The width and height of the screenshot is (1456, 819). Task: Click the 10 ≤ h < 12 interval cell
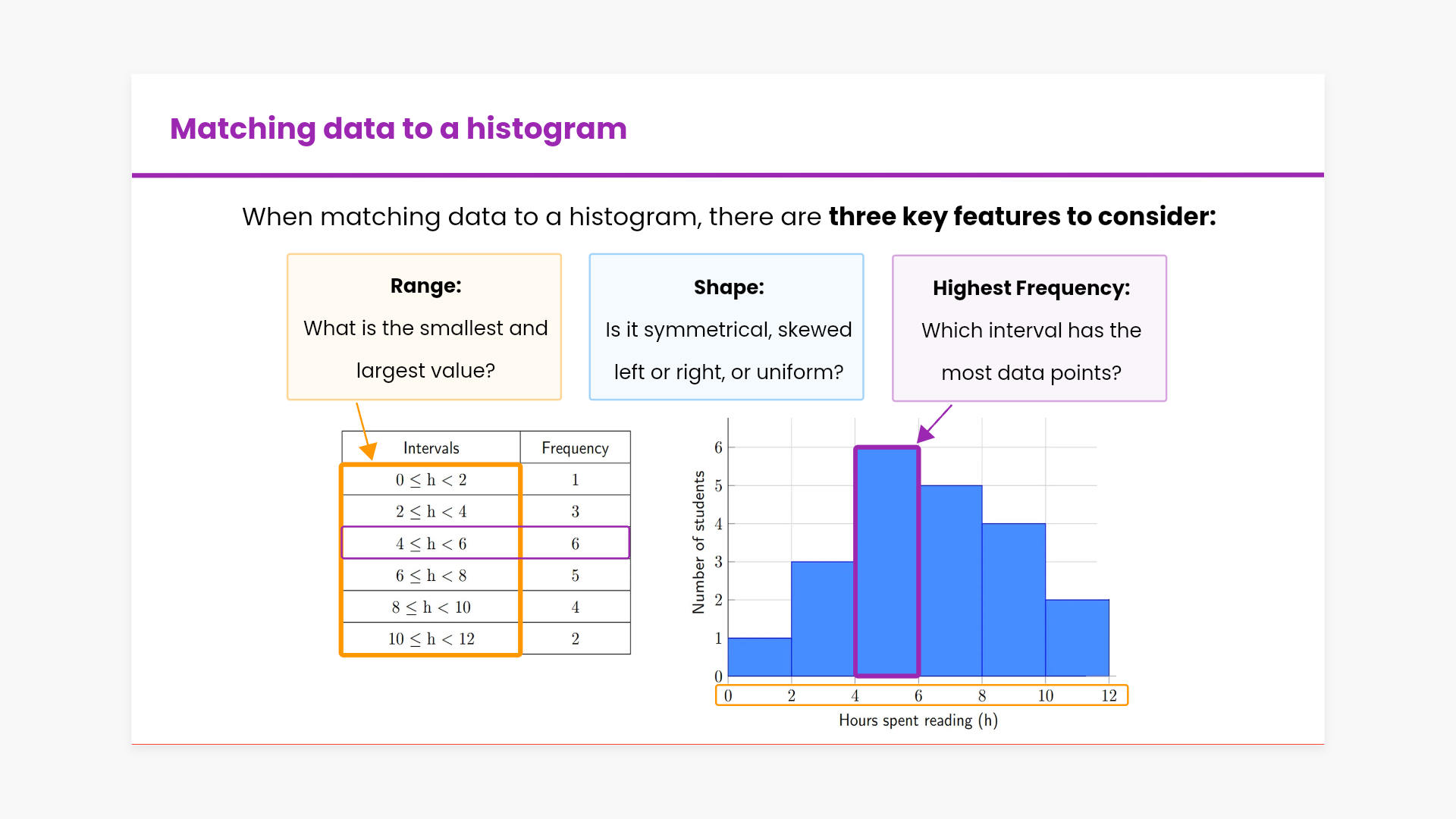(x=431, y=639)
